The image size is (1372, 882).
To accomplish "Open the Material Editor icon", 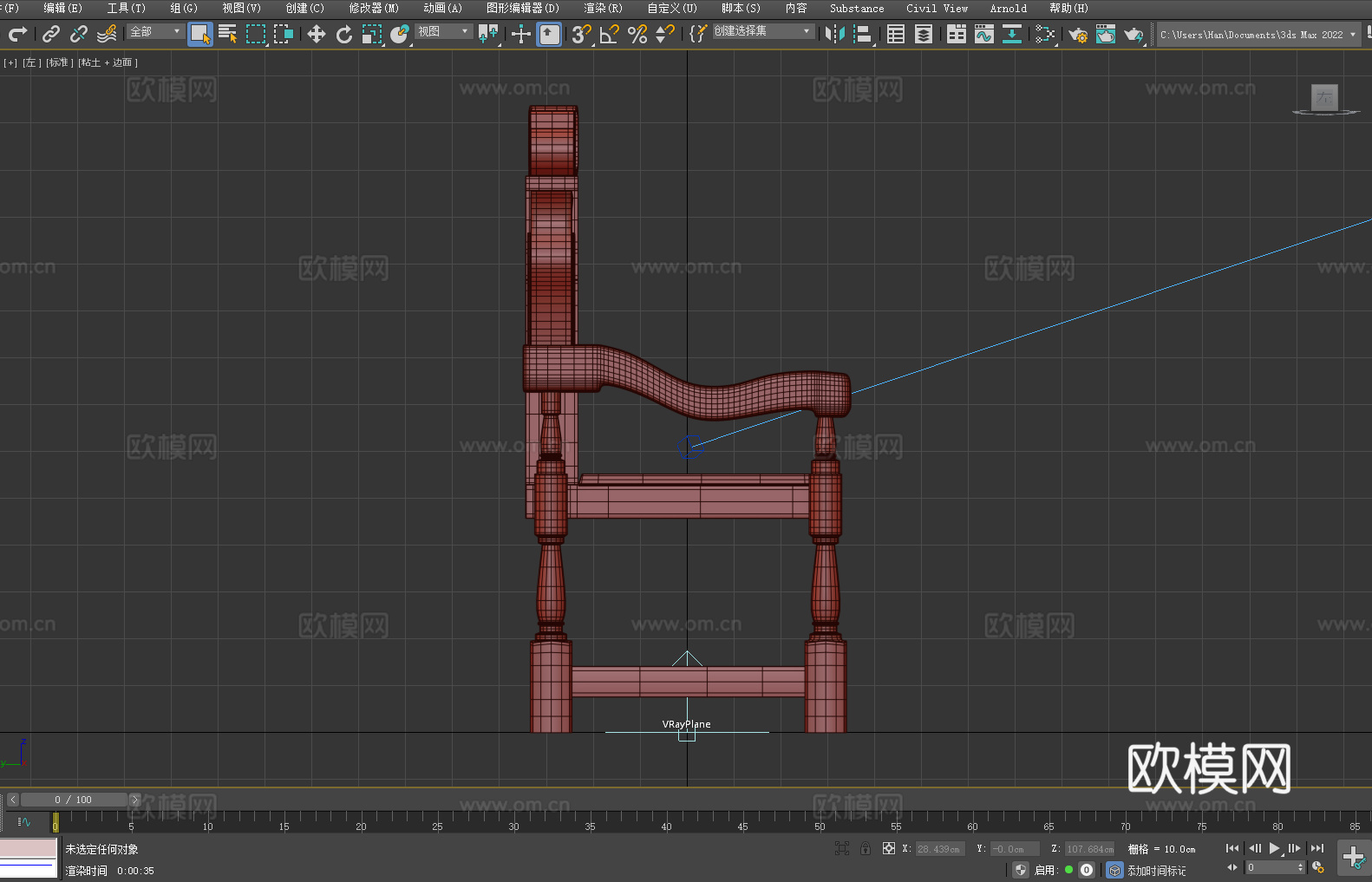I will pos(1045,34).
